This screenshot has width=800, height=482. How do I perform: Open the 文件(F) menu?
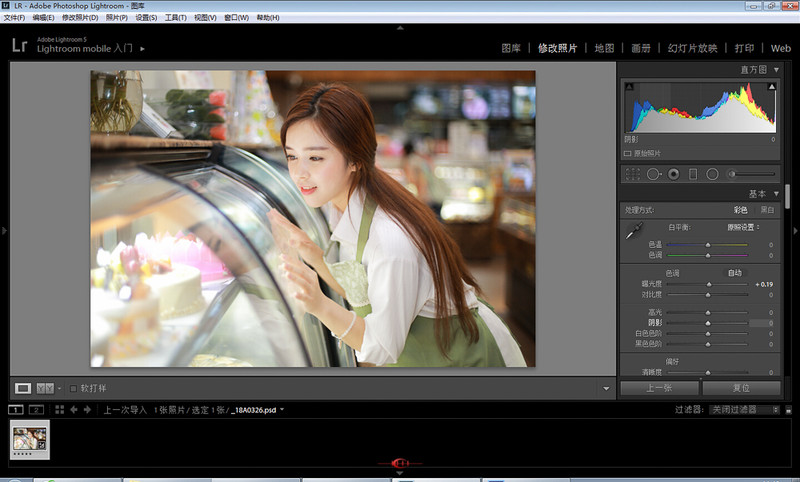14,17
